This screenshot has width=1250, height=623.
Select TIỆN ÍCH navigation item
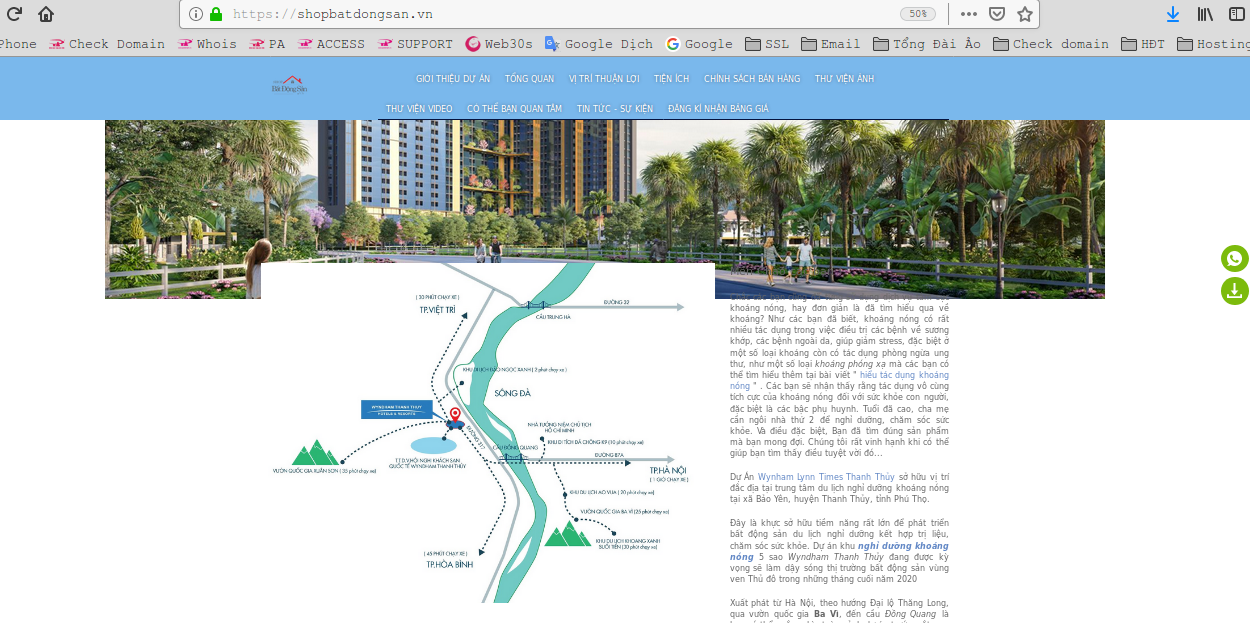point(671,79)
